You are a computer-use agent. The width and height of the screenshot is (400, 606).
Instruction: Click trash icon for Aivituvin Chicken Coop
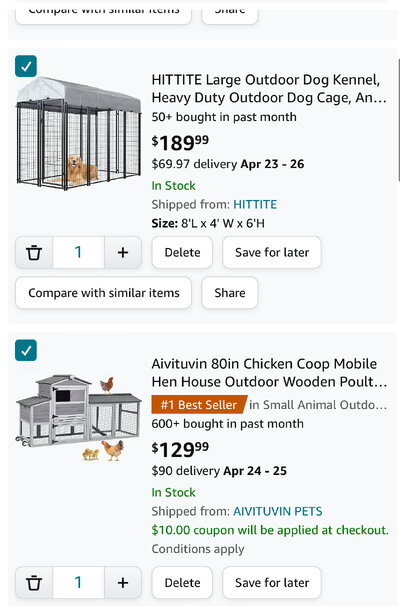pyautogui.click(x=34, y=582)
